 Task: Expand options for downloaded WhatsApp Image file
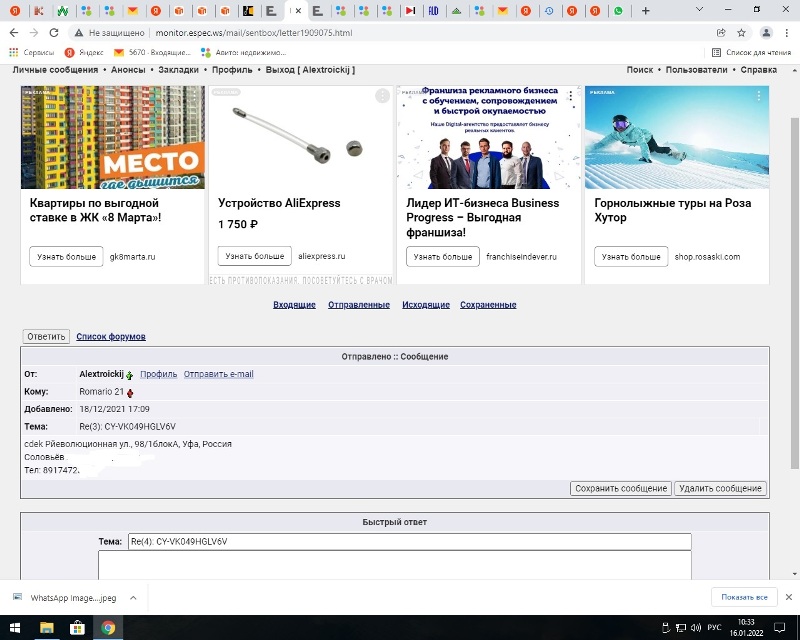click(132, 597)
